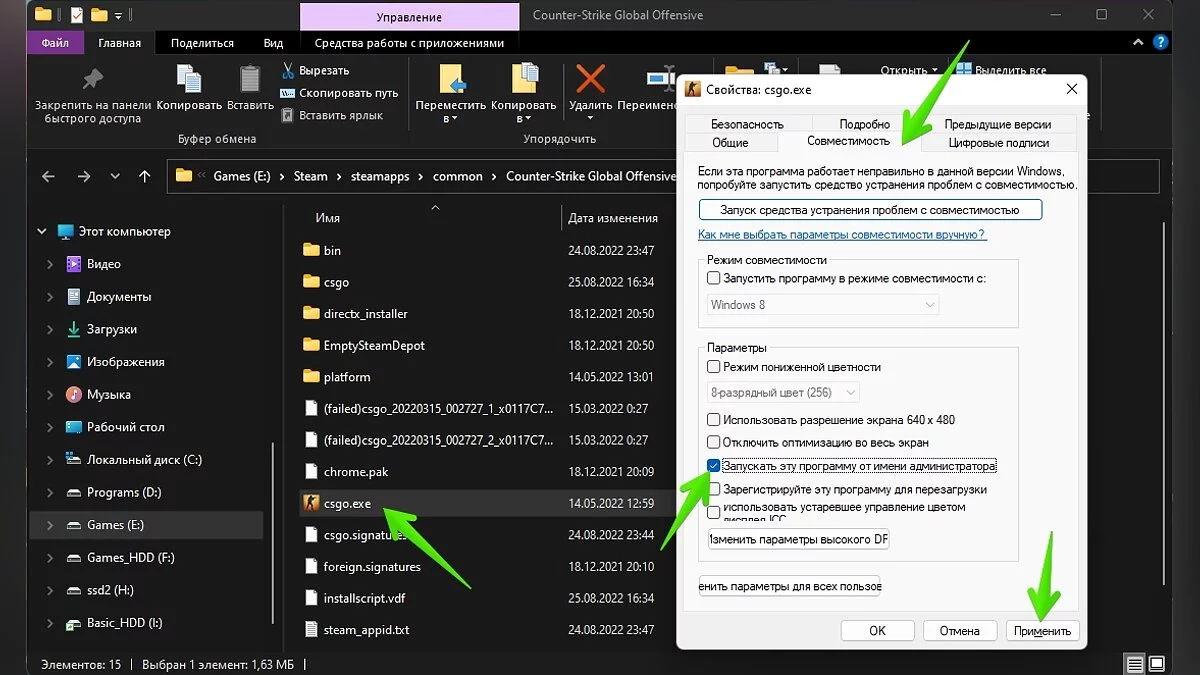Click the Copy icon in ribbon

(189, 80)
